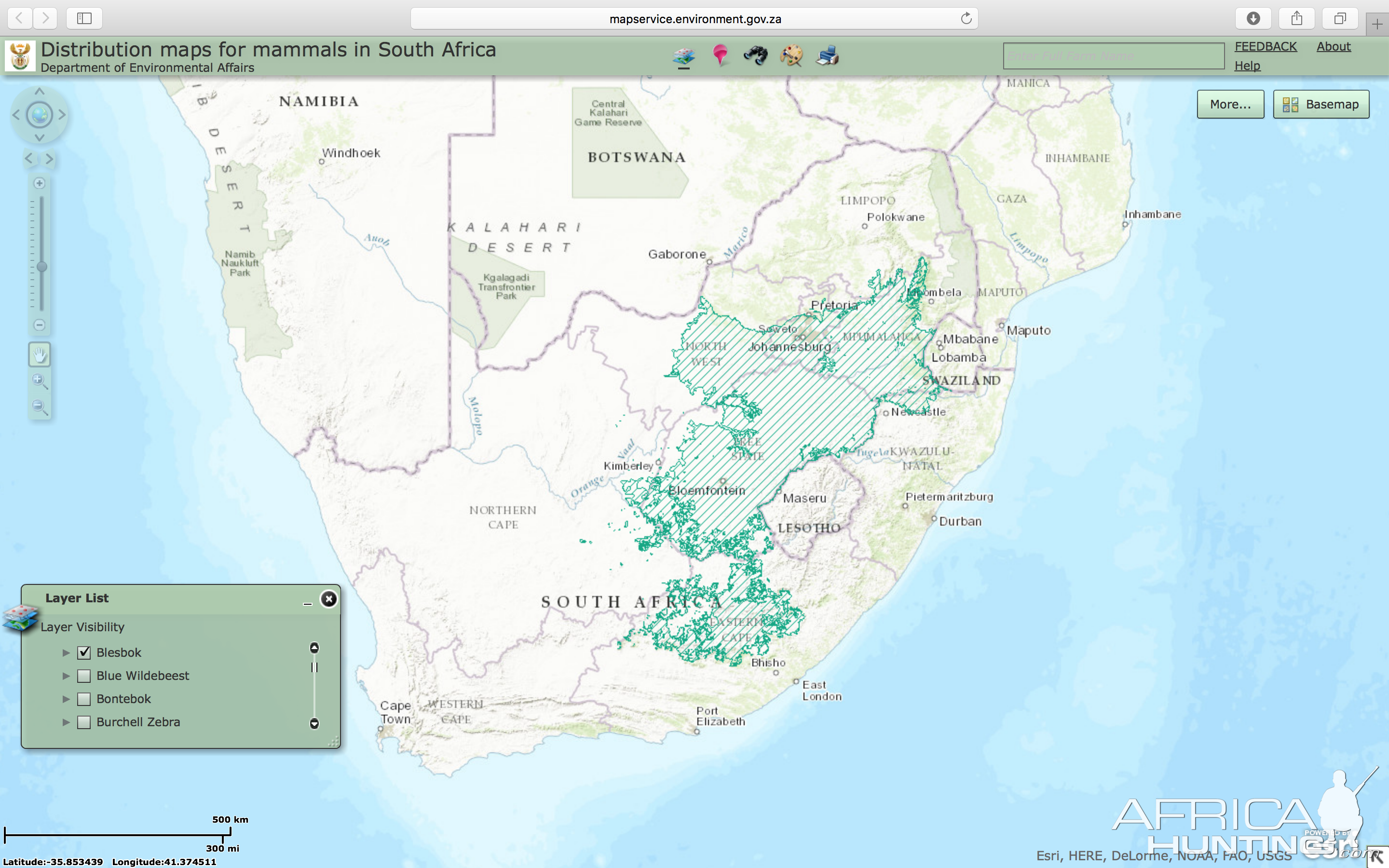This screenshot has width=1389, height=868.
Task: Open the Help link
Action: (x=1247, y=66)
